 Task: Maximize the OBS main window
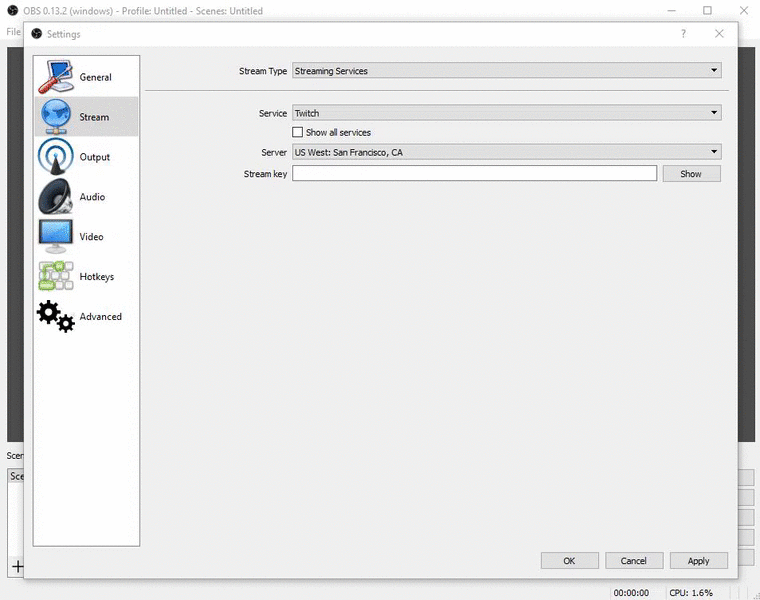tap(707, 10)
